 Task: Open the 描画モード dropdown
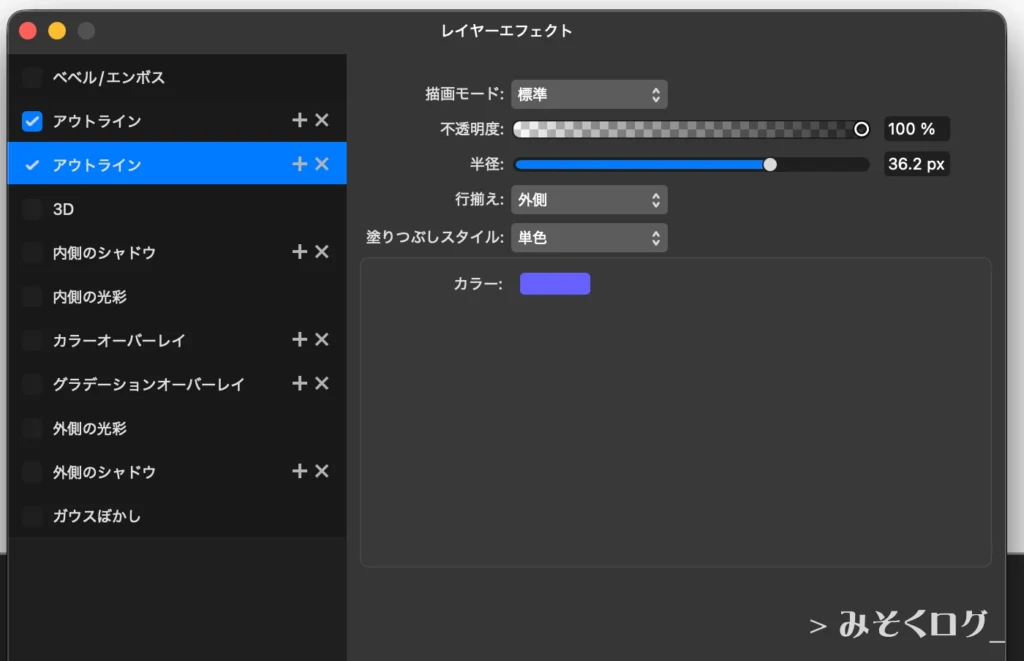click(x=589, y=93)
